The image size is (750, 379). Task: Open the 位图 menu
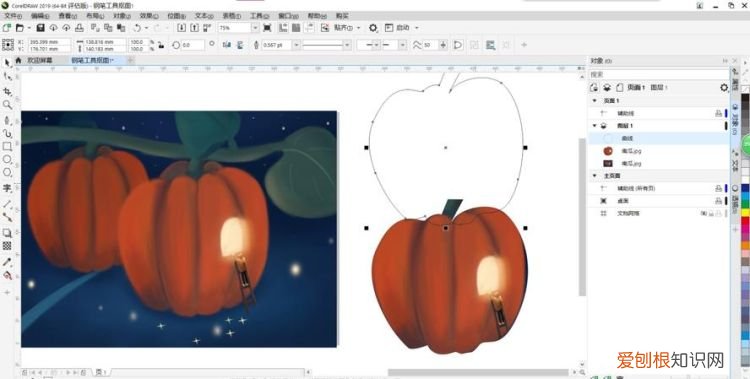[176, 16]
